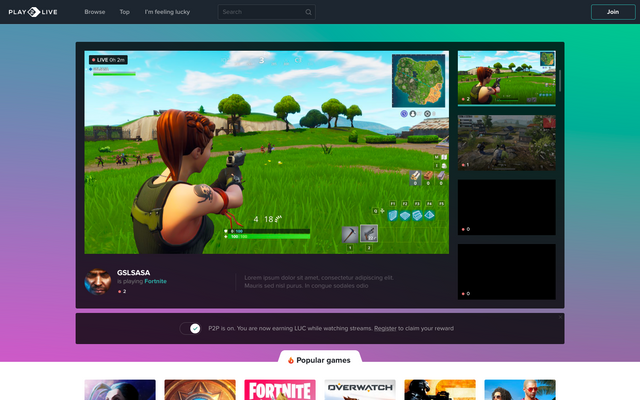640x400 pixels.
Task: Click the Lorem ipsum stream description
Action: coord(319,282)
